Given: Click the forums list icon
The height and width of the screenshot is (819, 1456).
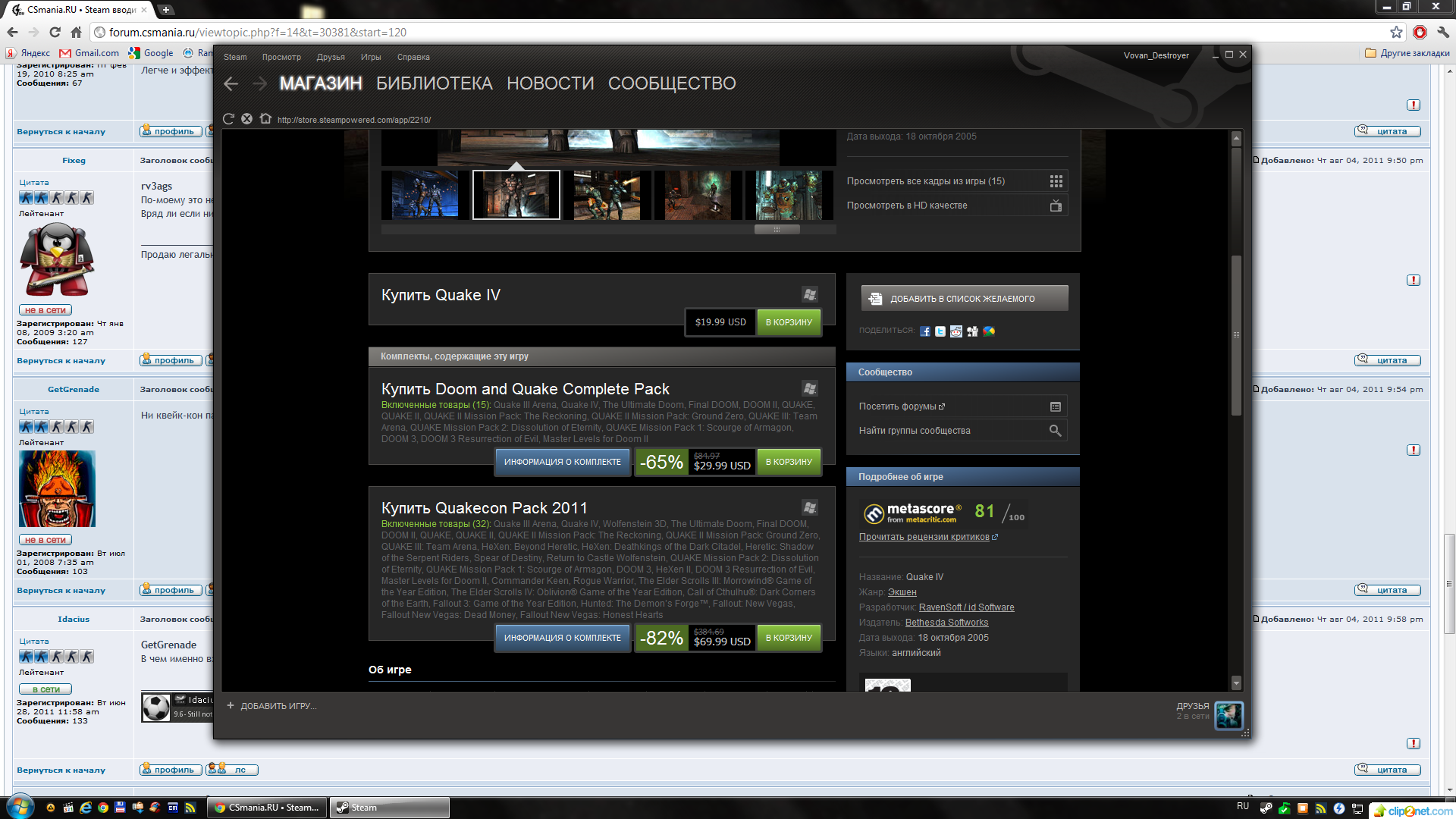Looking at the screenshot, I should tap(1055, 406).
